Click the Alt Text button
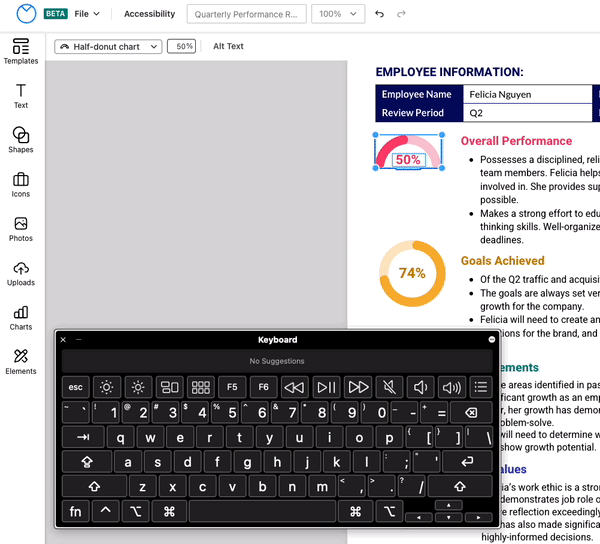The image size is (600, 544). (x=228, y=47)
